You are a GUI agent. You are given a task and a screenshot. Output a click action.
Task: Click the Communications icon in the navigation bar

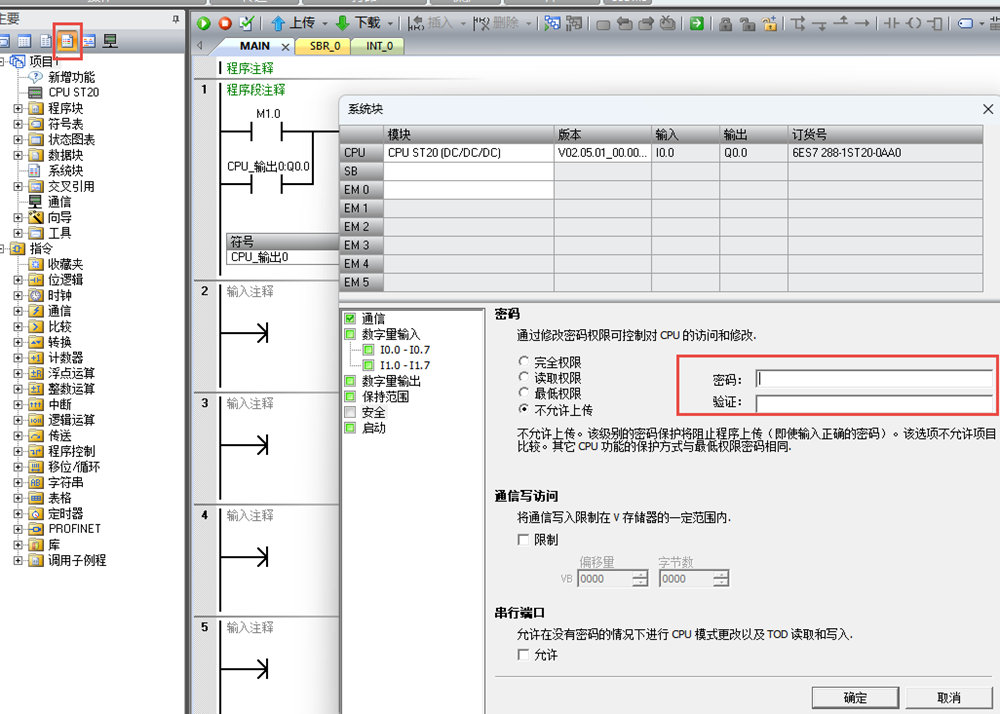(x=110, y=41)
